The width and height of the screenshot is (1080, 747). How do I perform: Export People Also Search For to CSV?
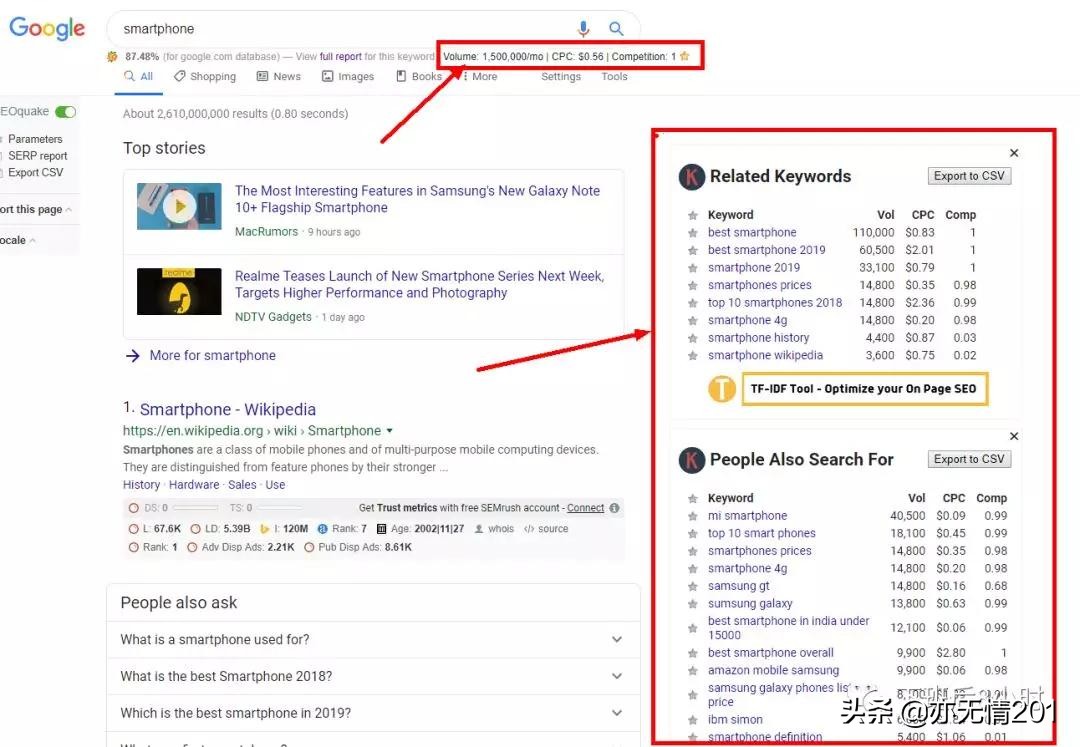tap(969, 459)
